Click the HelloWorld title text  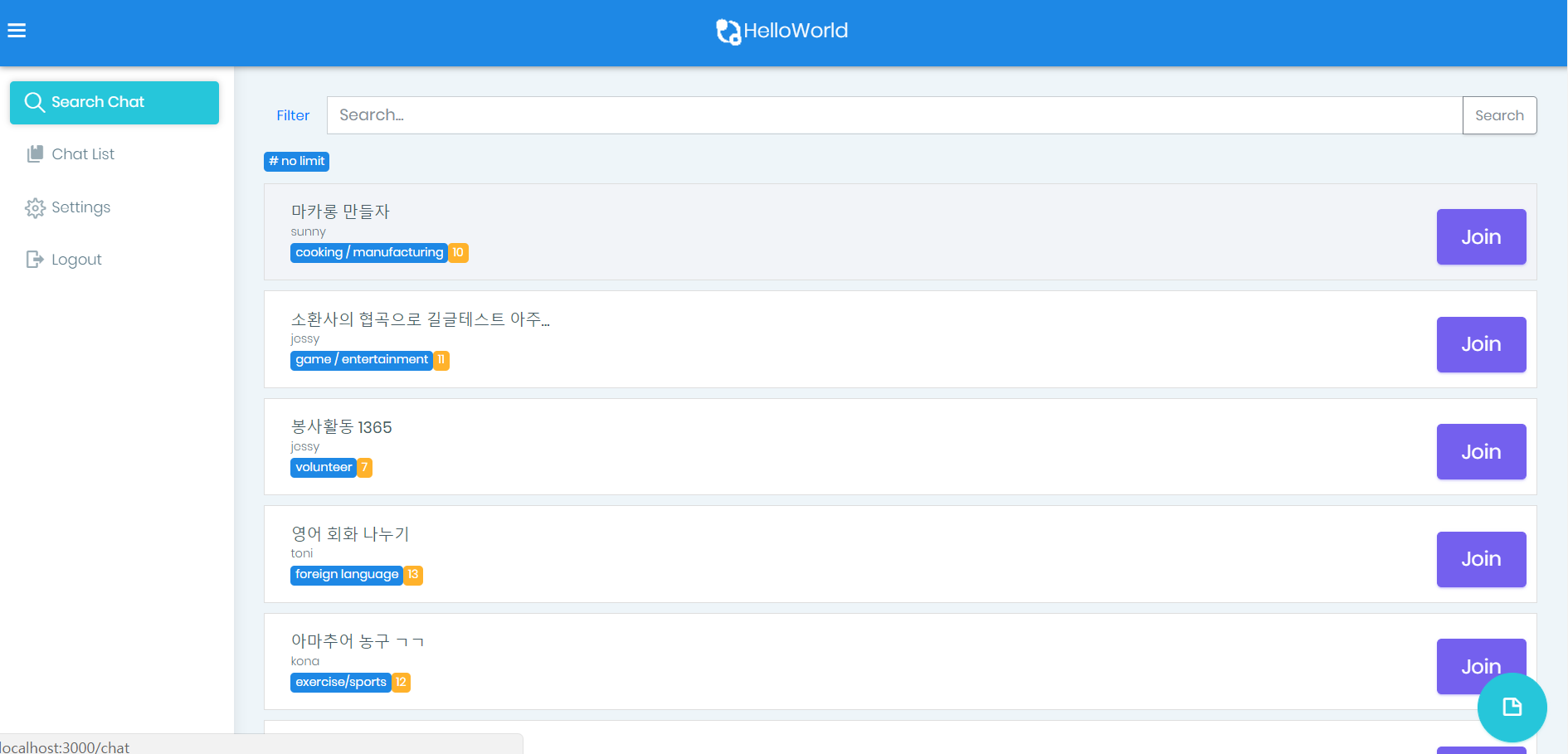click(x=796, y=31)
